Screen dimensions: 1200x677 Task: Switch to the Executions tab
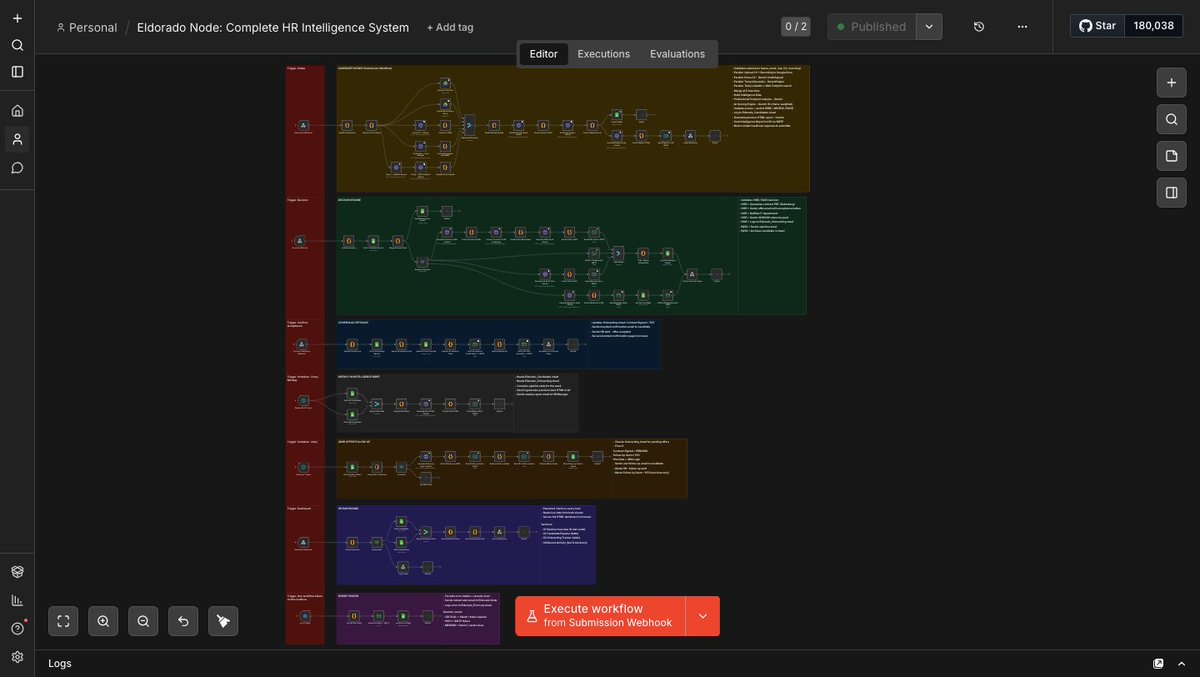(604, 54)
